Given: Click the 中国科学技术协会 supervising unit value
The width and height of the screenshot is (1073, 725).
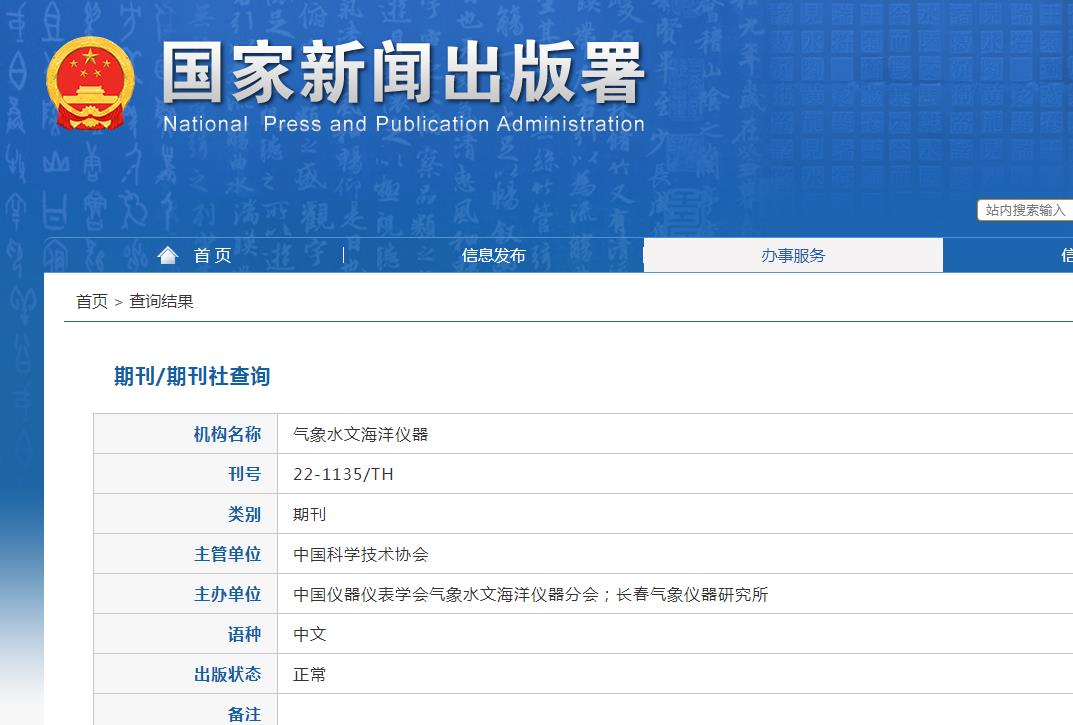Looking at the screenshot, I should click(360, 554).
